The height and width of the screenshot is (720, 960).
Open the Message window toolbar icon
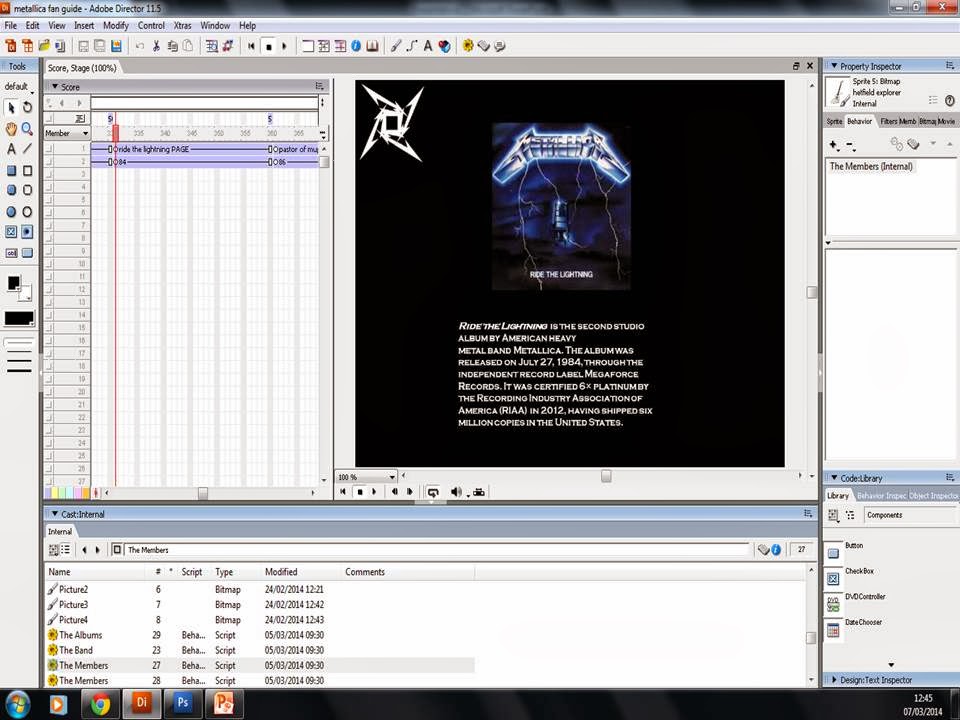tap(500, 46)
